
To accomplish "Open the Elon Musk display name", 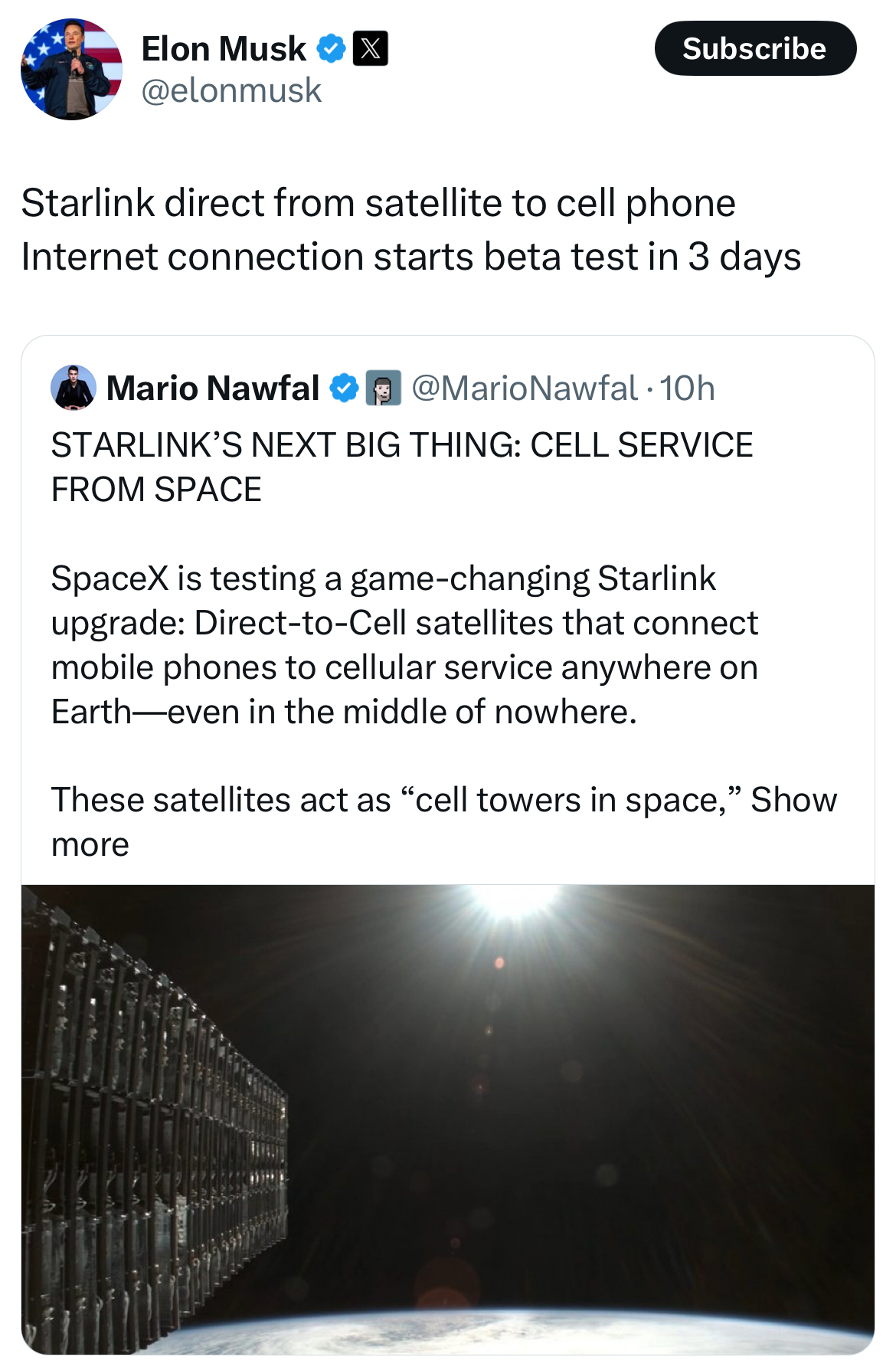I will pos(224,49).
